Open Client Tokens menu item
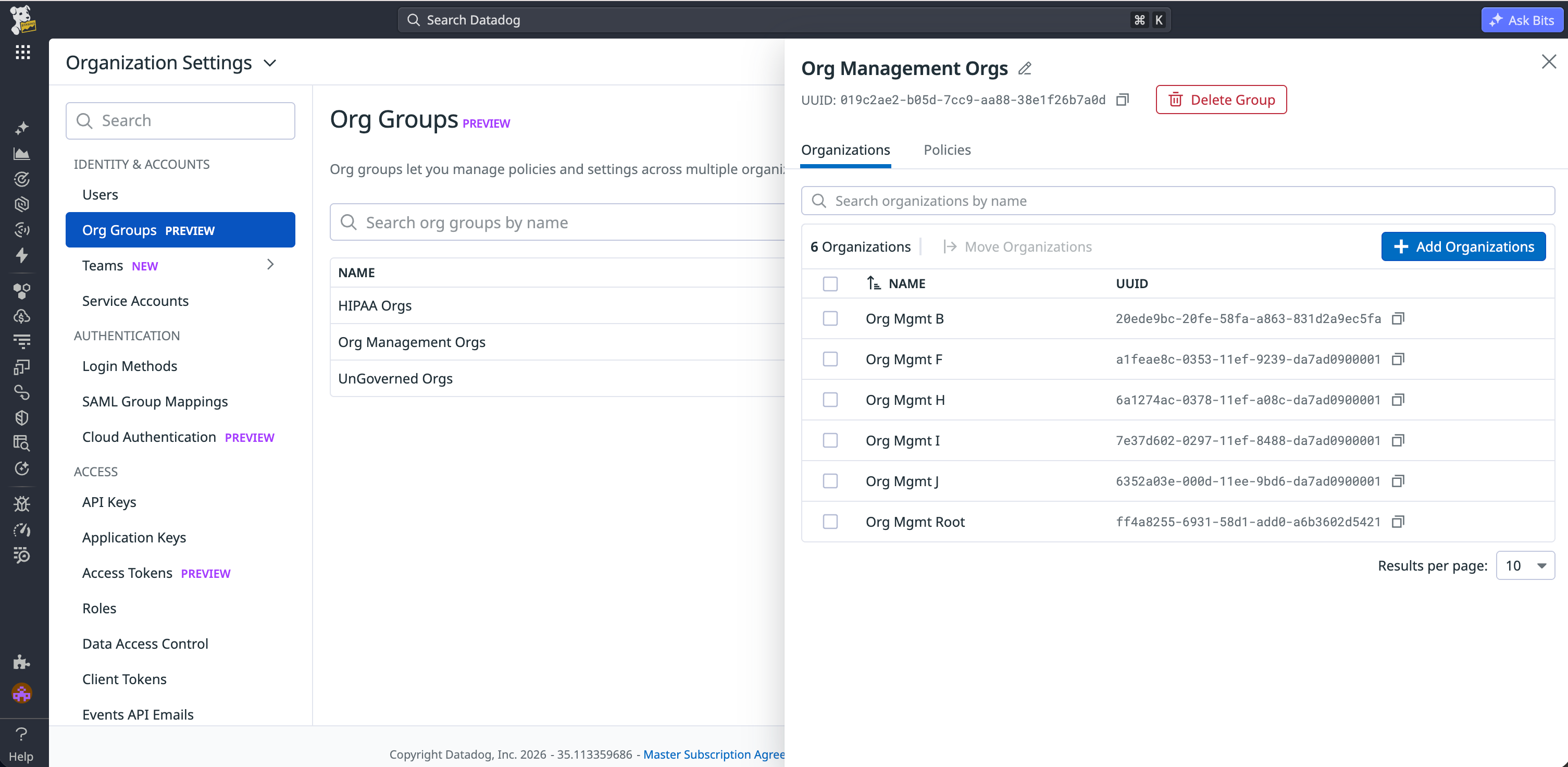1568x767 pixels. point(180,679)
